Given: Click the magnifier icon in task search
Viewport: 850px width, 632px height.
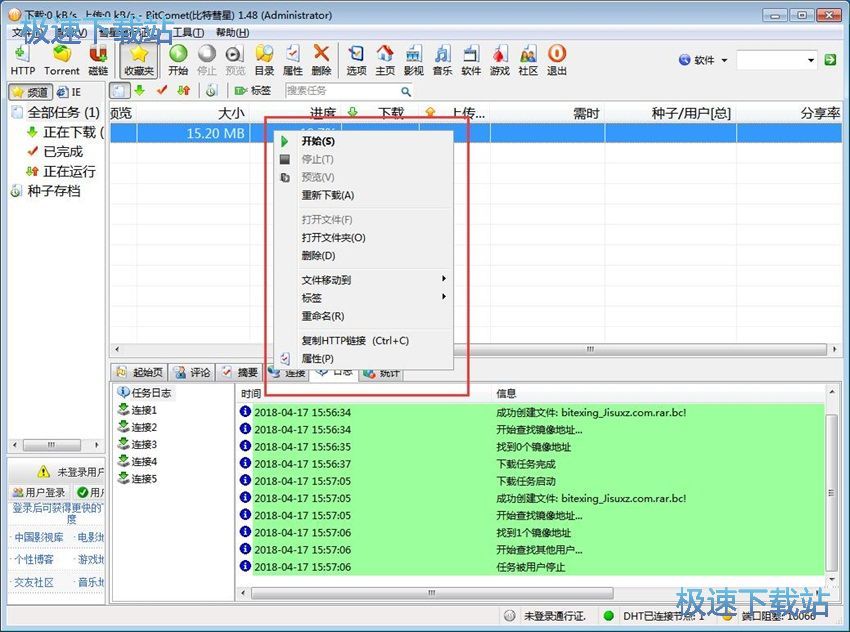Looking at the screenshot, I should tap(405, 92).
